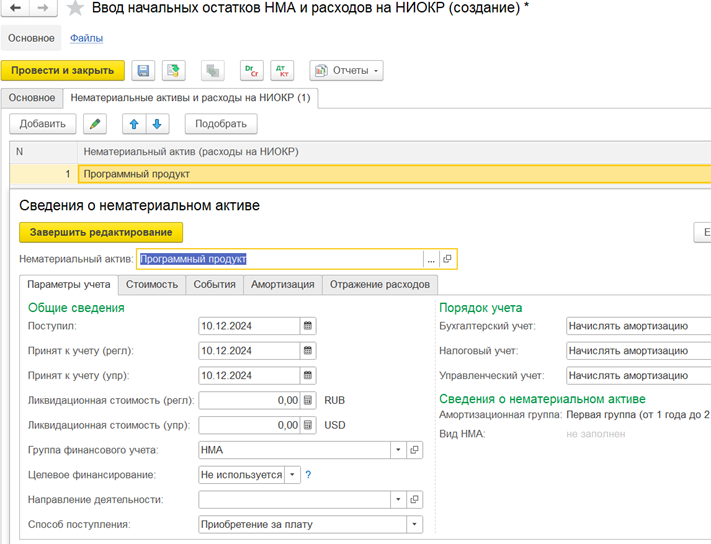The width and height of the screenshot is (711, 544).
Task: Open the Параметры учета tab
Action: coord(69,285)
